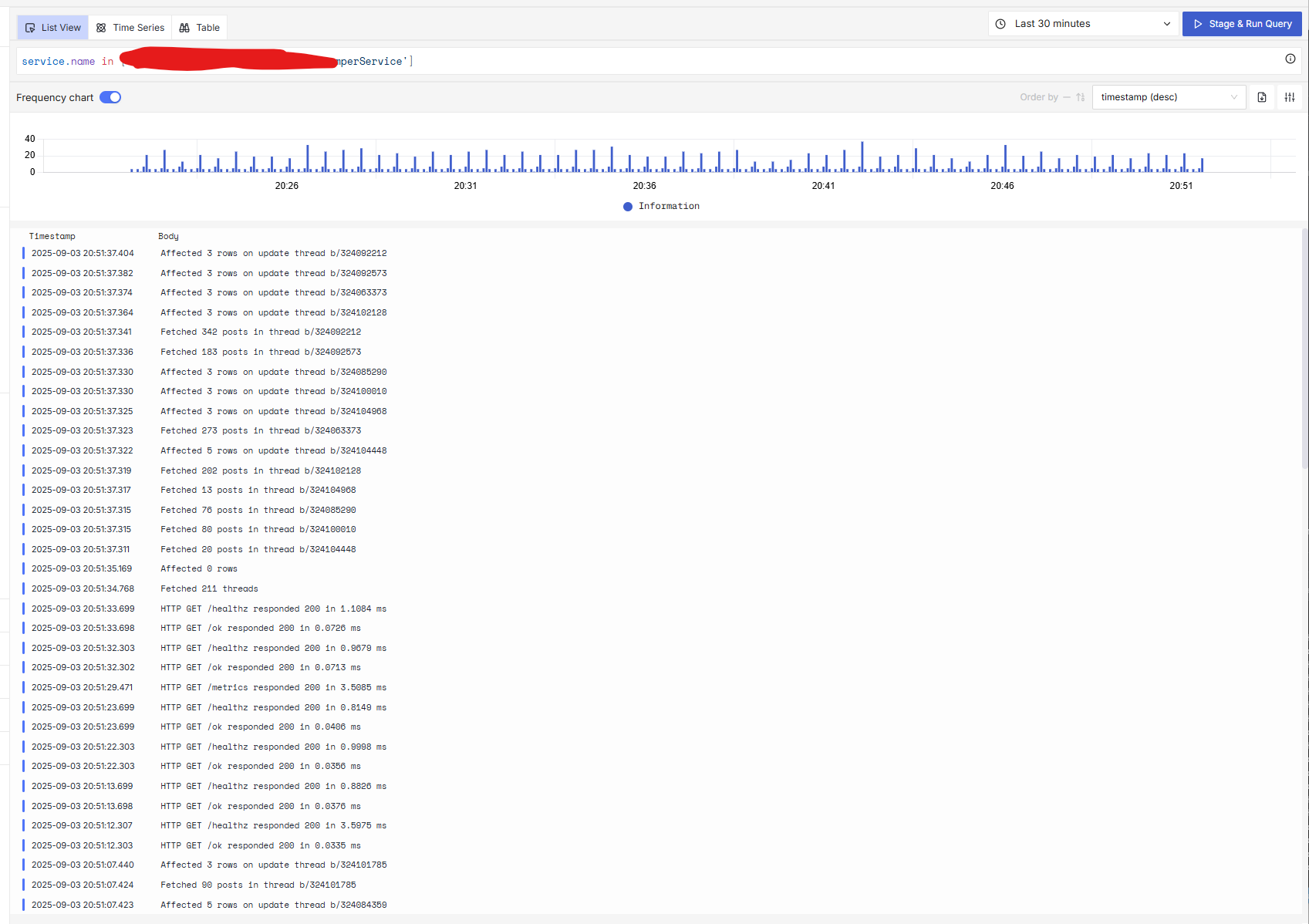1309x924 pixels.
Task: Click the Body column header
Action: point(168,236)
